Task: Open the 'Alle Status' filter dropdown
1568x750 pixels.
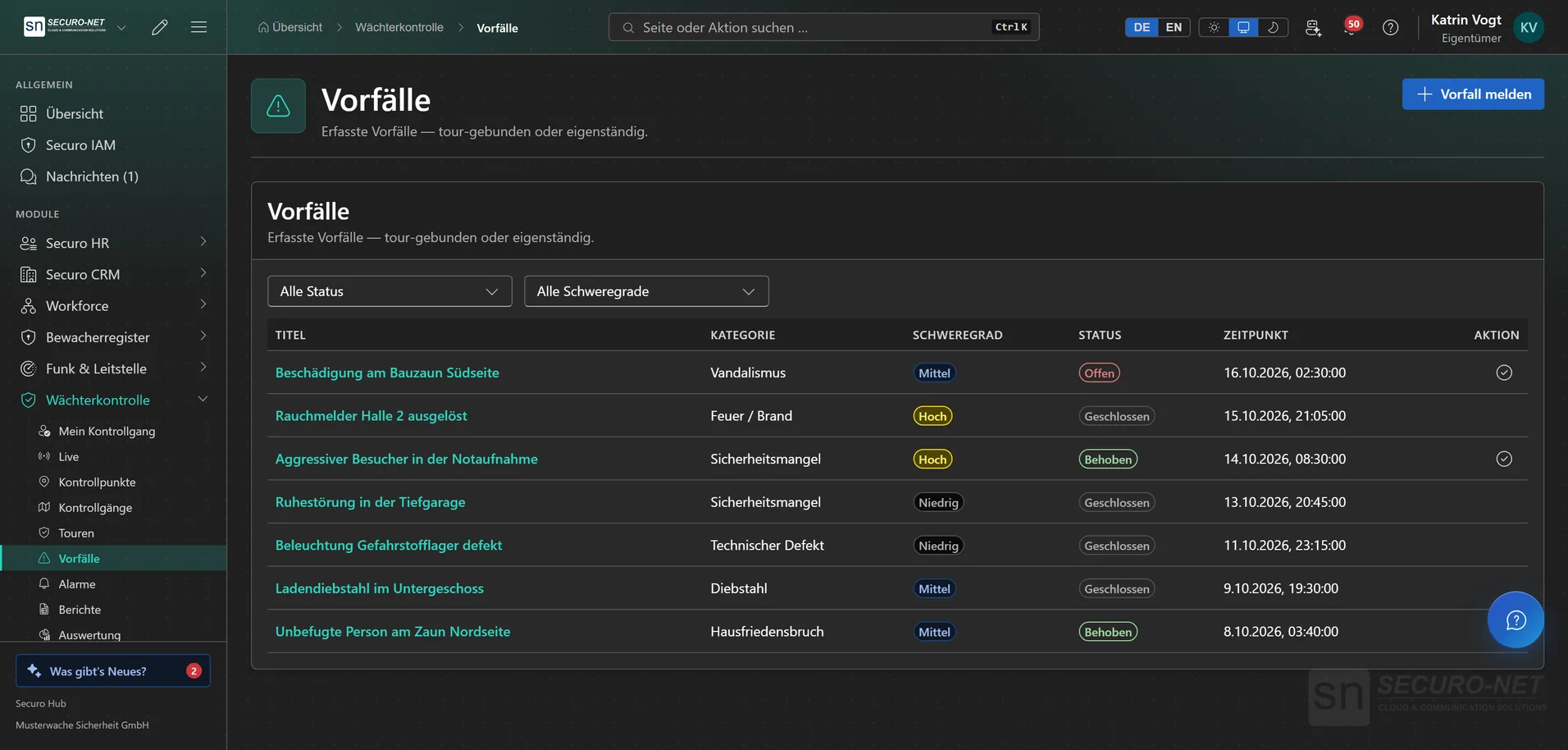Action: click(390, 291)
